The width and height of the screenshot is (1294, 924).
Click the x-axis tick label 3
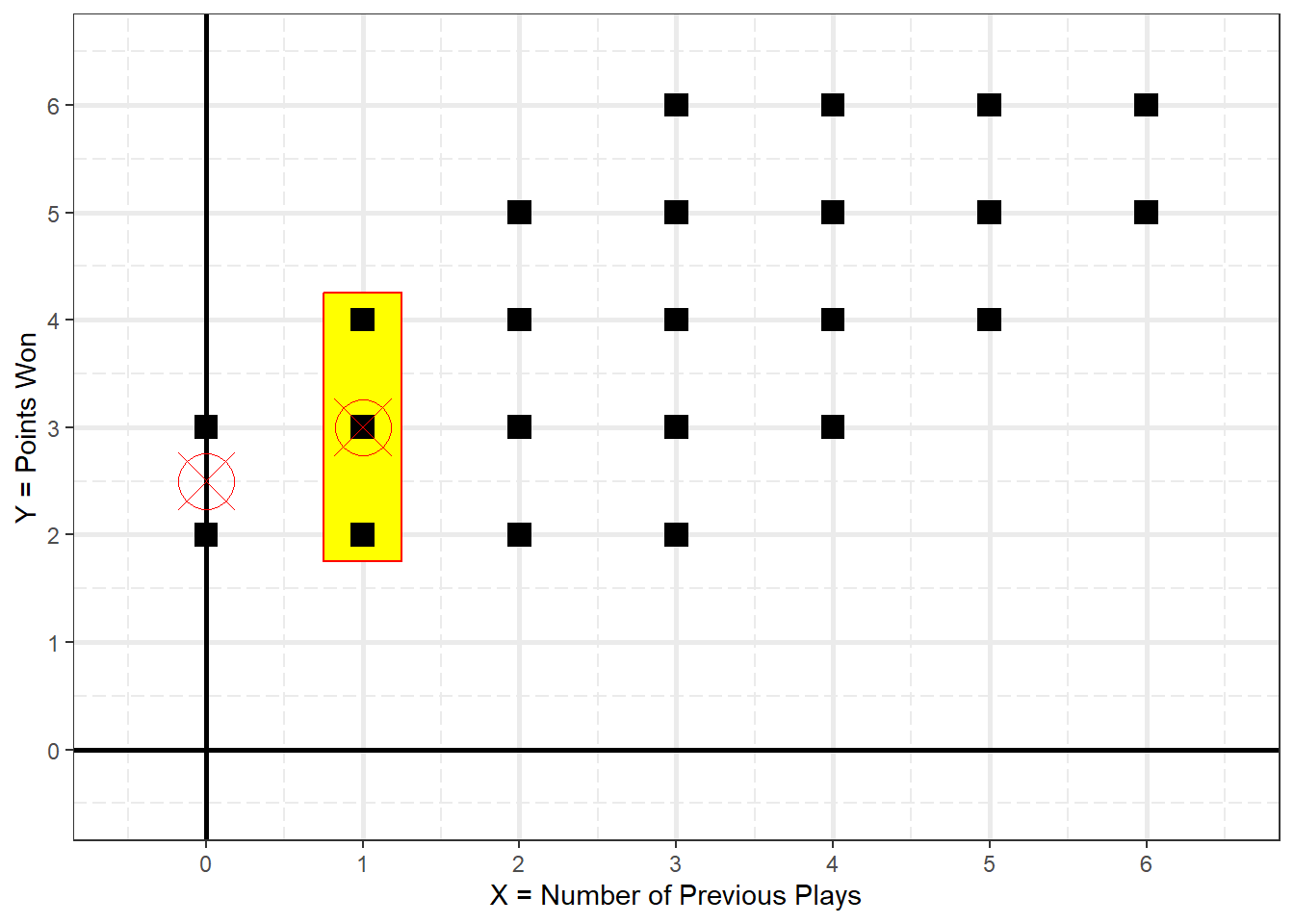pos(676,864)
